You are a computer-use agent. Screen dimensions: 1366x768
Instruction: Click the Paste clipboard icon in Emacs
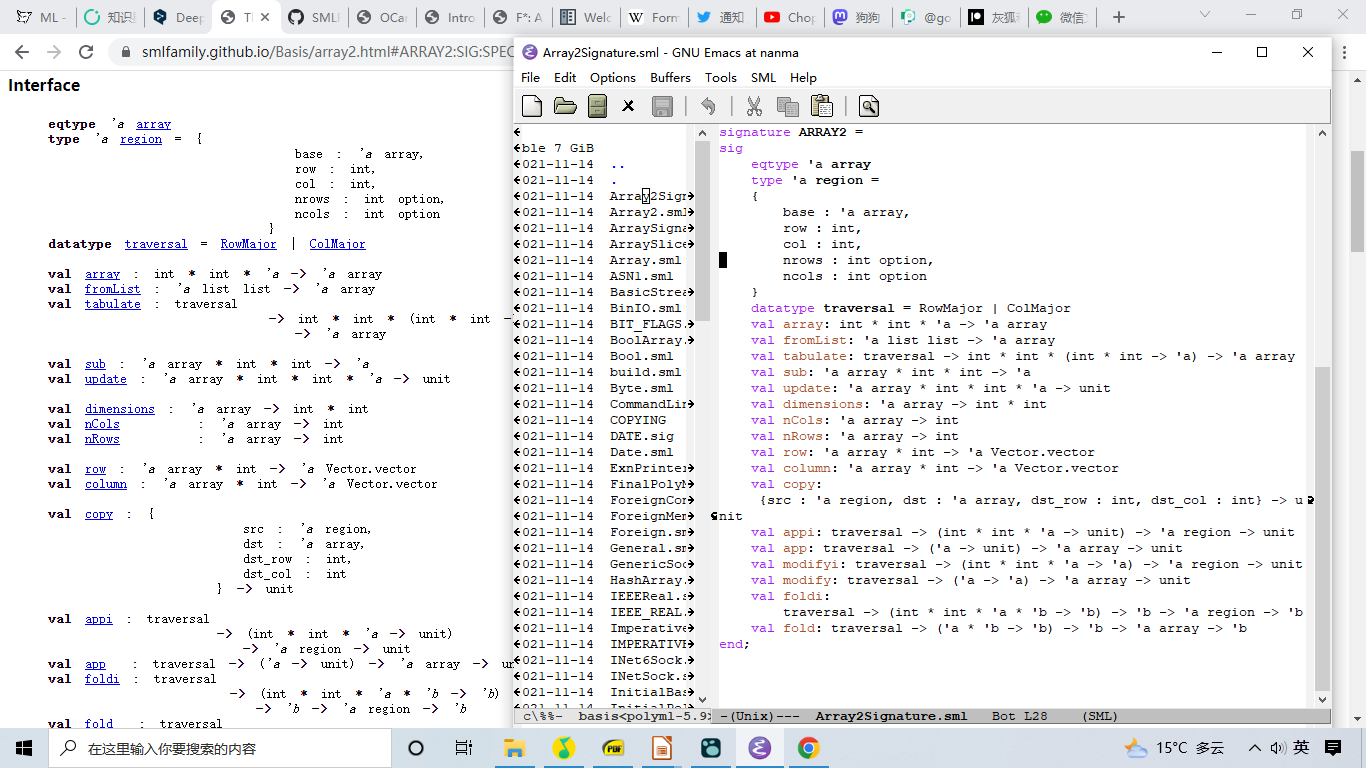[821, 106]
